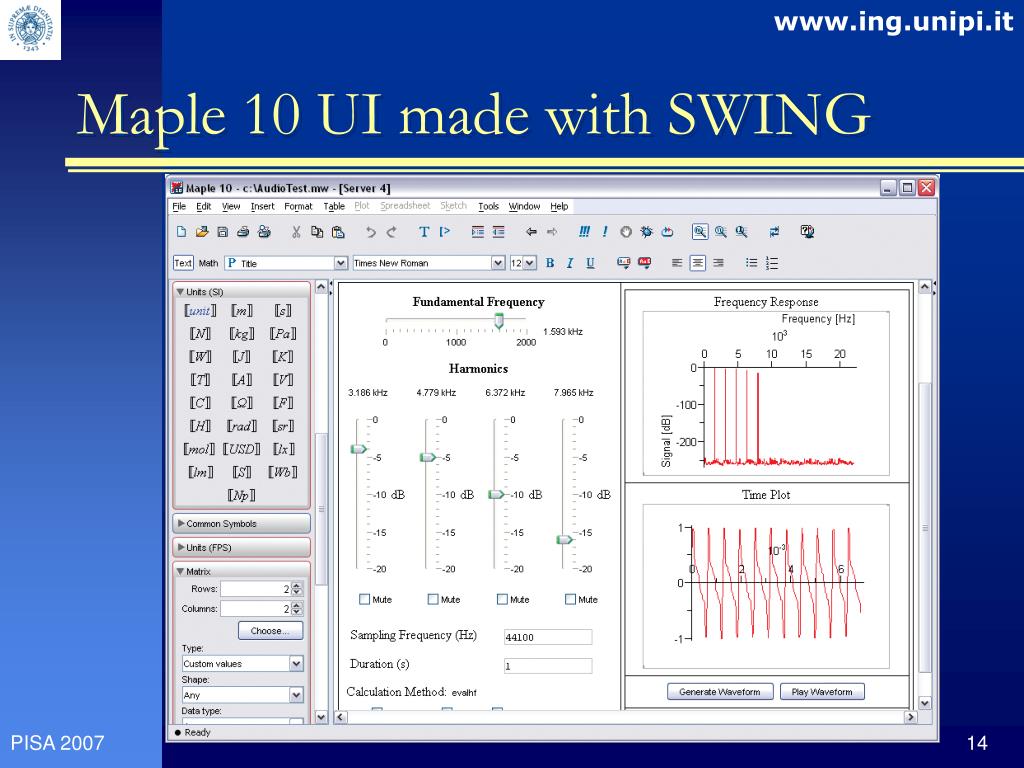Redo the last action
The height and width of the screenshot is (768, 1024).
tap(391, 232)
